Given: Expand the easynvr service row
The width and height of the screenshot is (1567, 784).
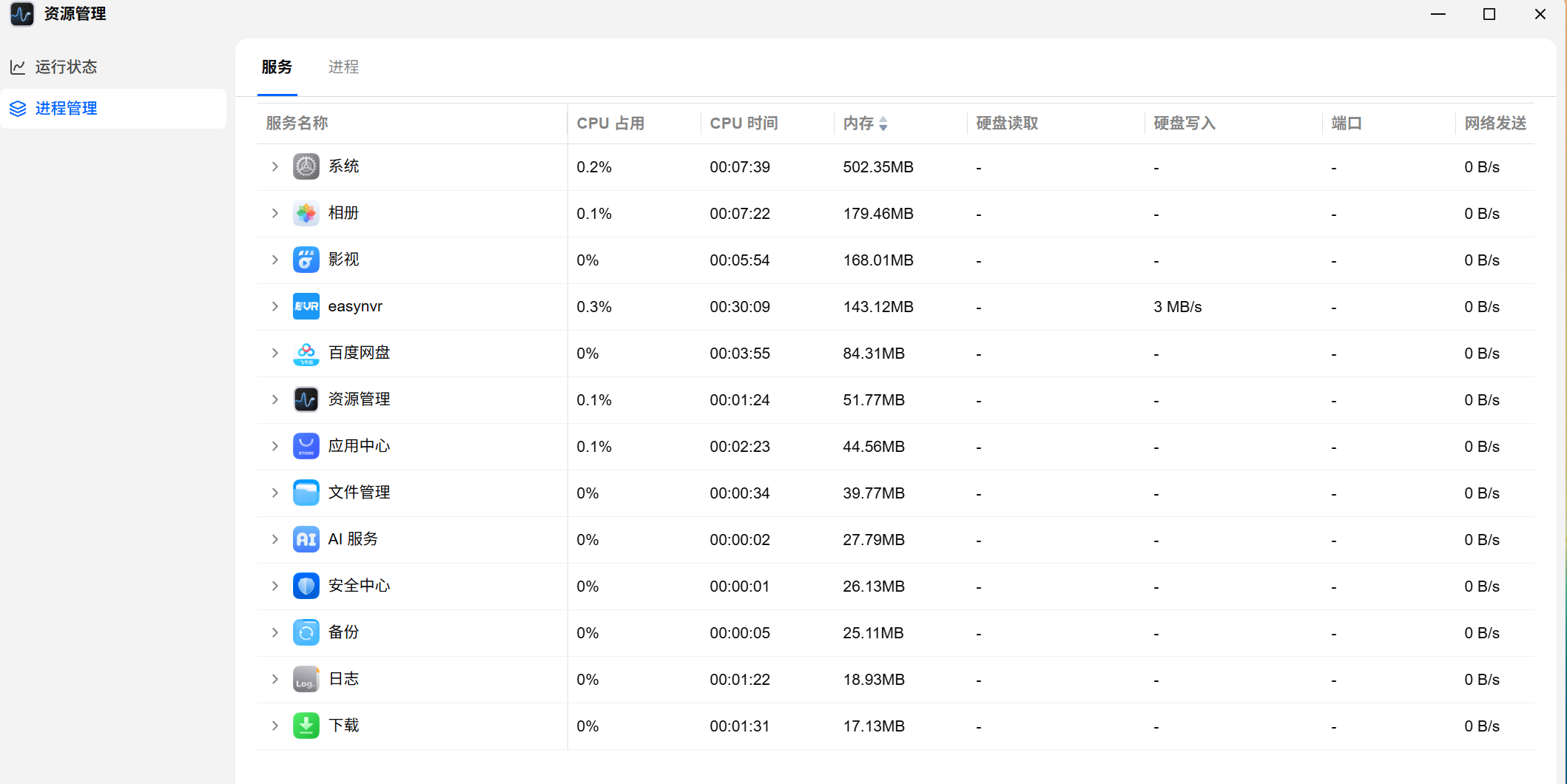Looking at the screenshot, I should (x=274, y=306).
